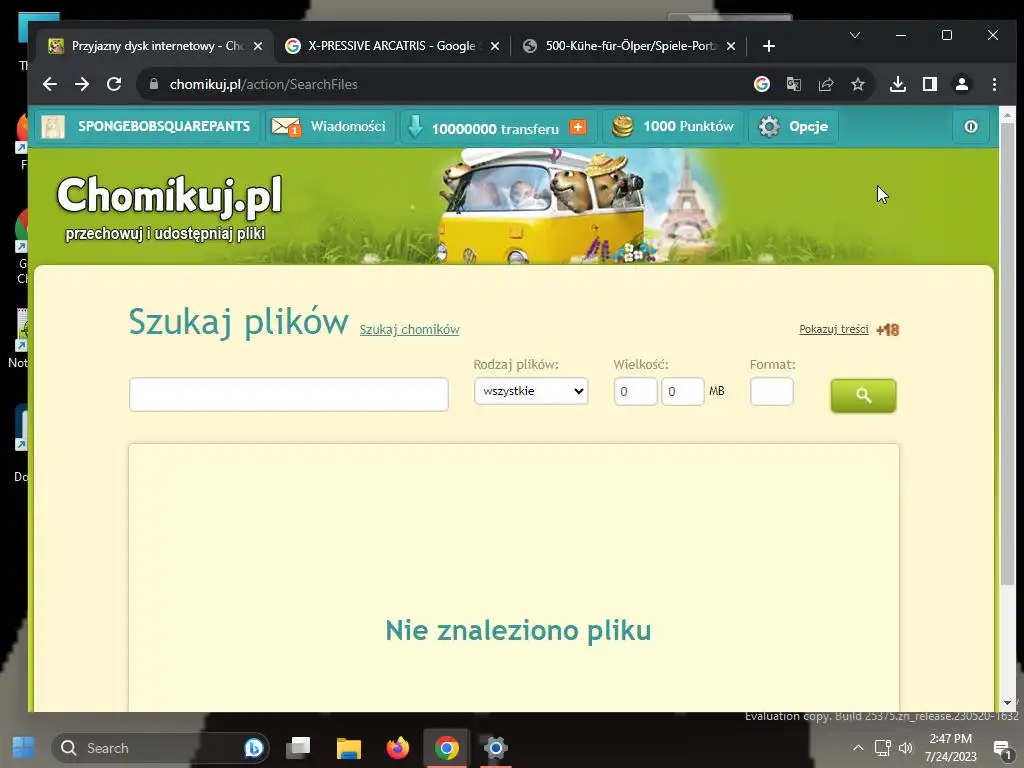1024x768 pixels.
Task: Close the Przyjazny dysk internetowy tab
Action: point(258,46)
